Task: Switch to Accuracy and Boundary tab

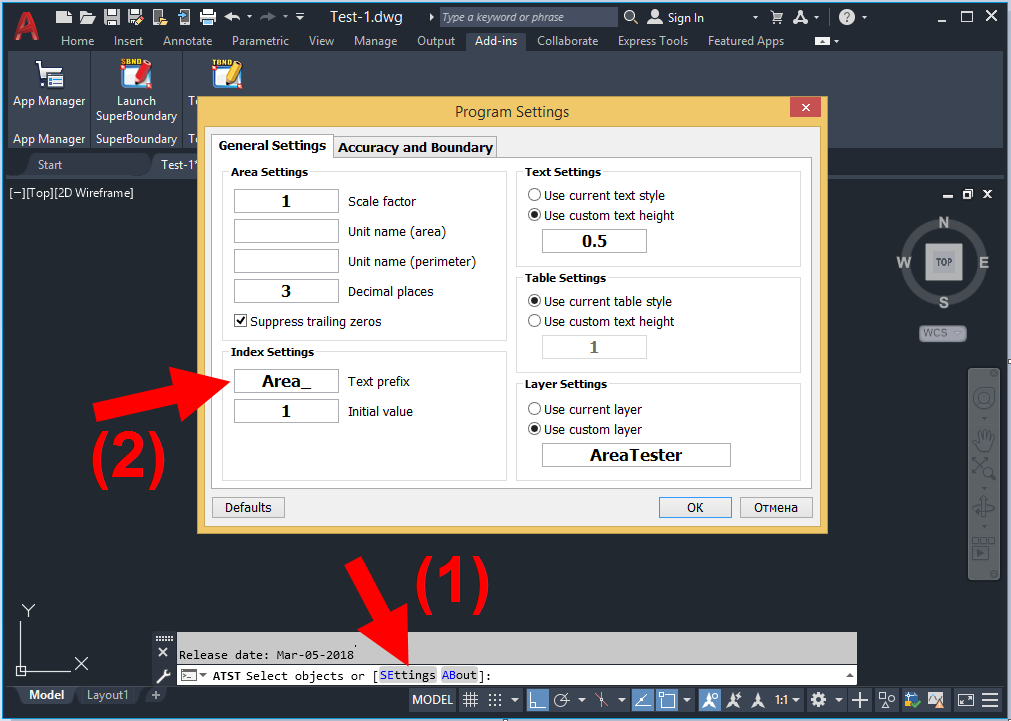Action: point(415,147)
